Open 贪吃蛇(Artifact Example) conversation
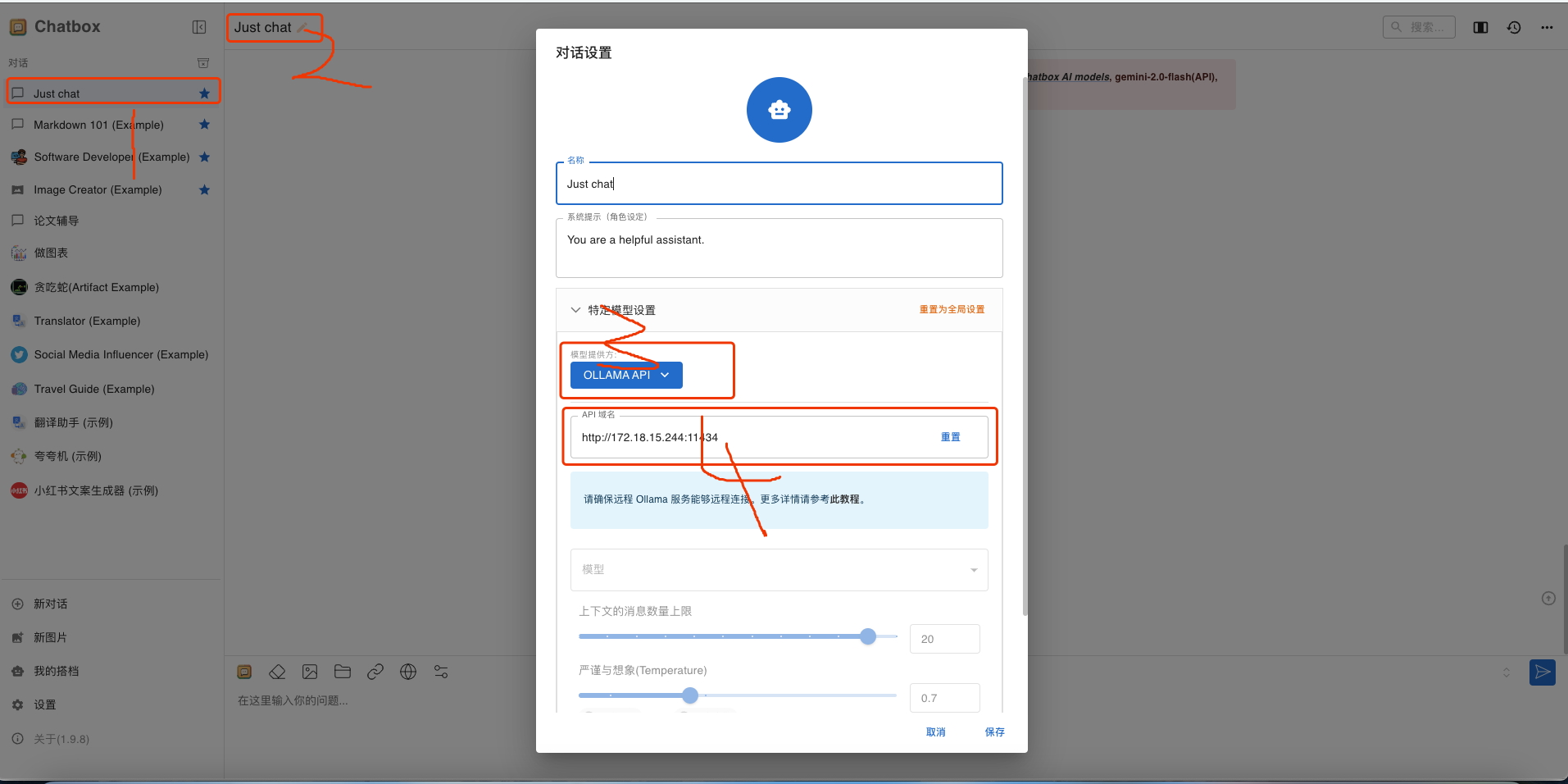 click(x=113, y=287)
